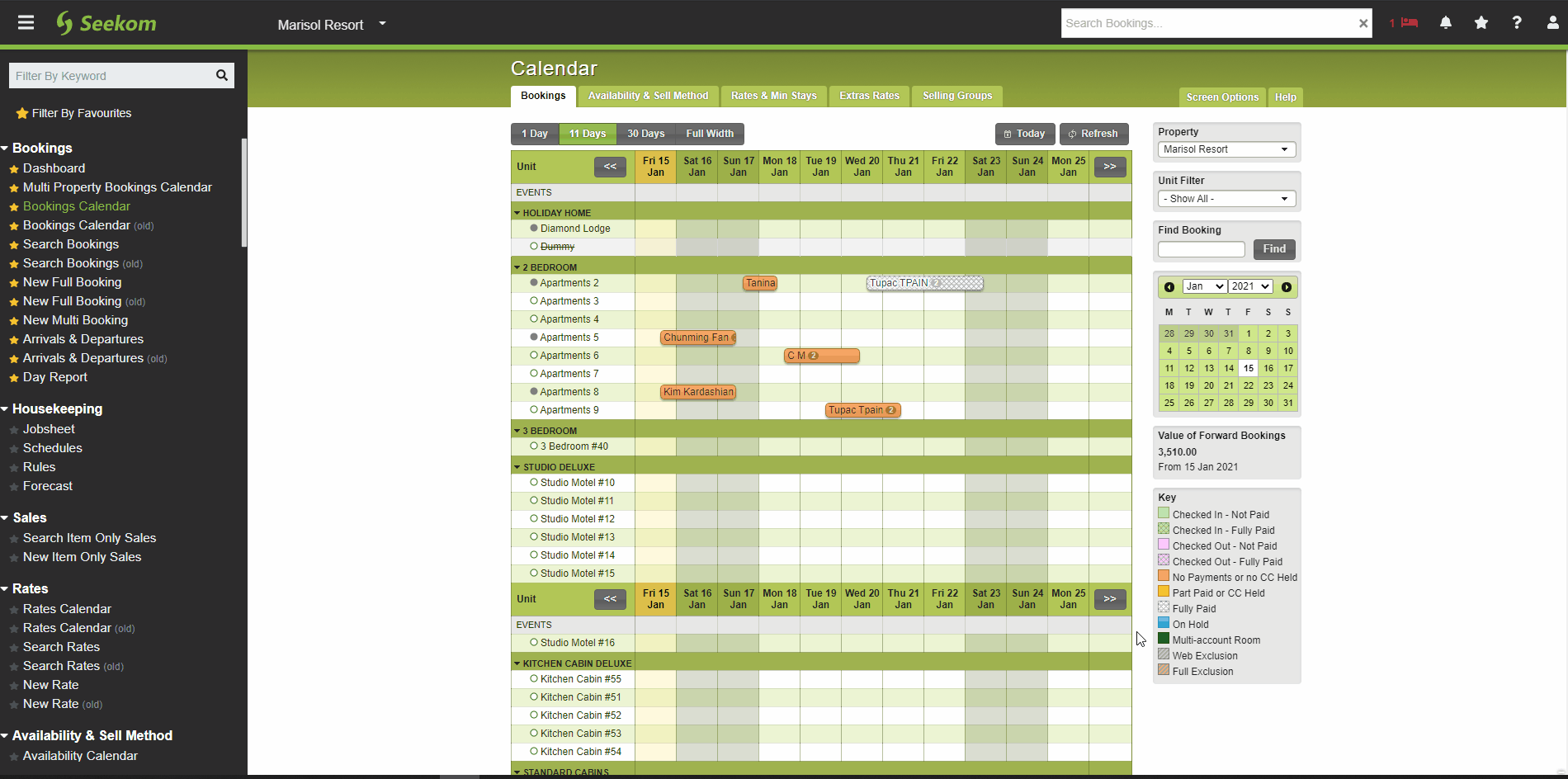Collapse the 2 BEDROOM unit group
This screenshot has height=779, width=1568.
(517, 267)
